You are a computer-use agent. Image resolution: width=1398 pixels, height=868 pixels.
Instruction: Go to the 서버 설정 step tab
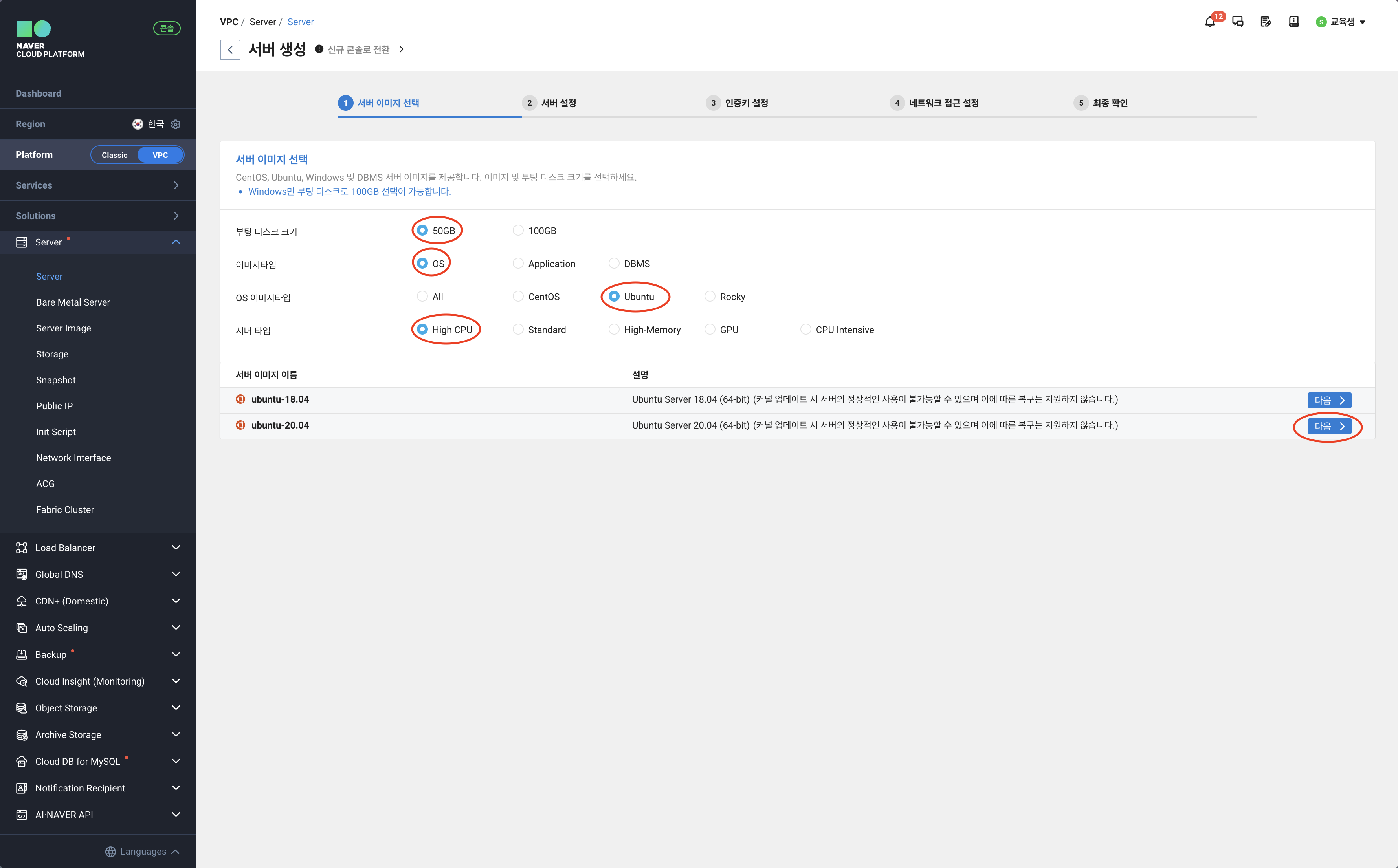[558, 103]
